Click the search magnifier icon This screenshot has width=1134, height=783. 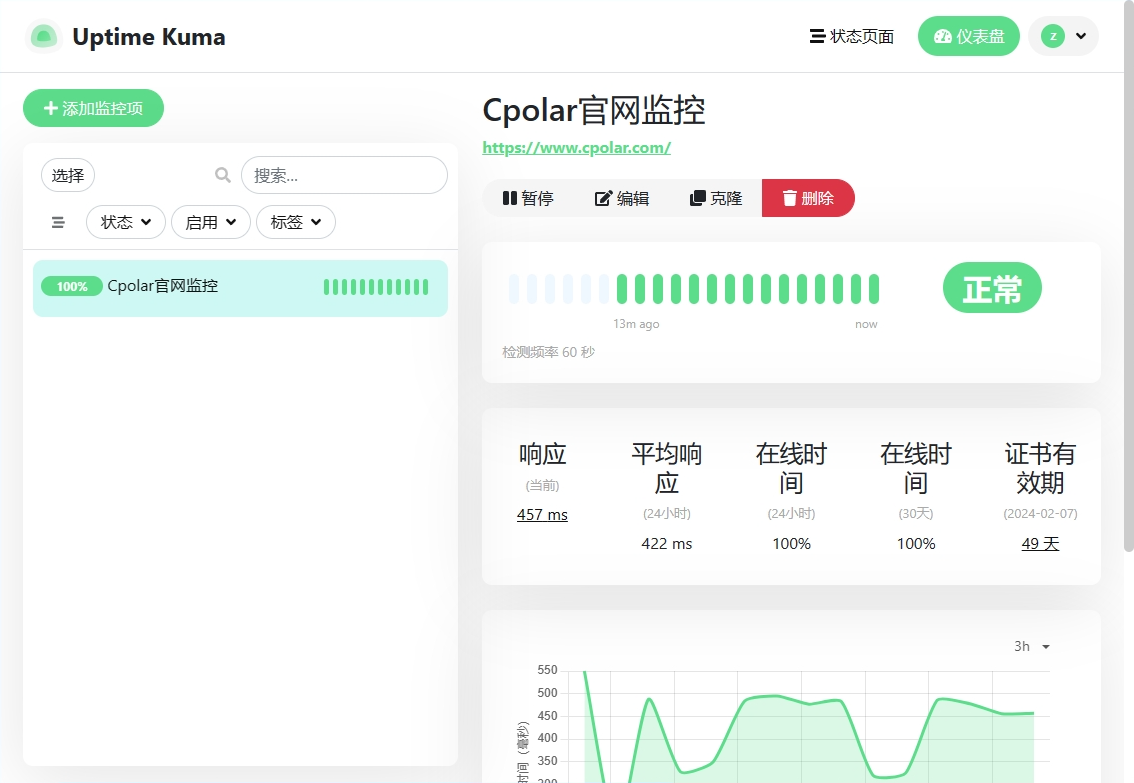[223, 175]
